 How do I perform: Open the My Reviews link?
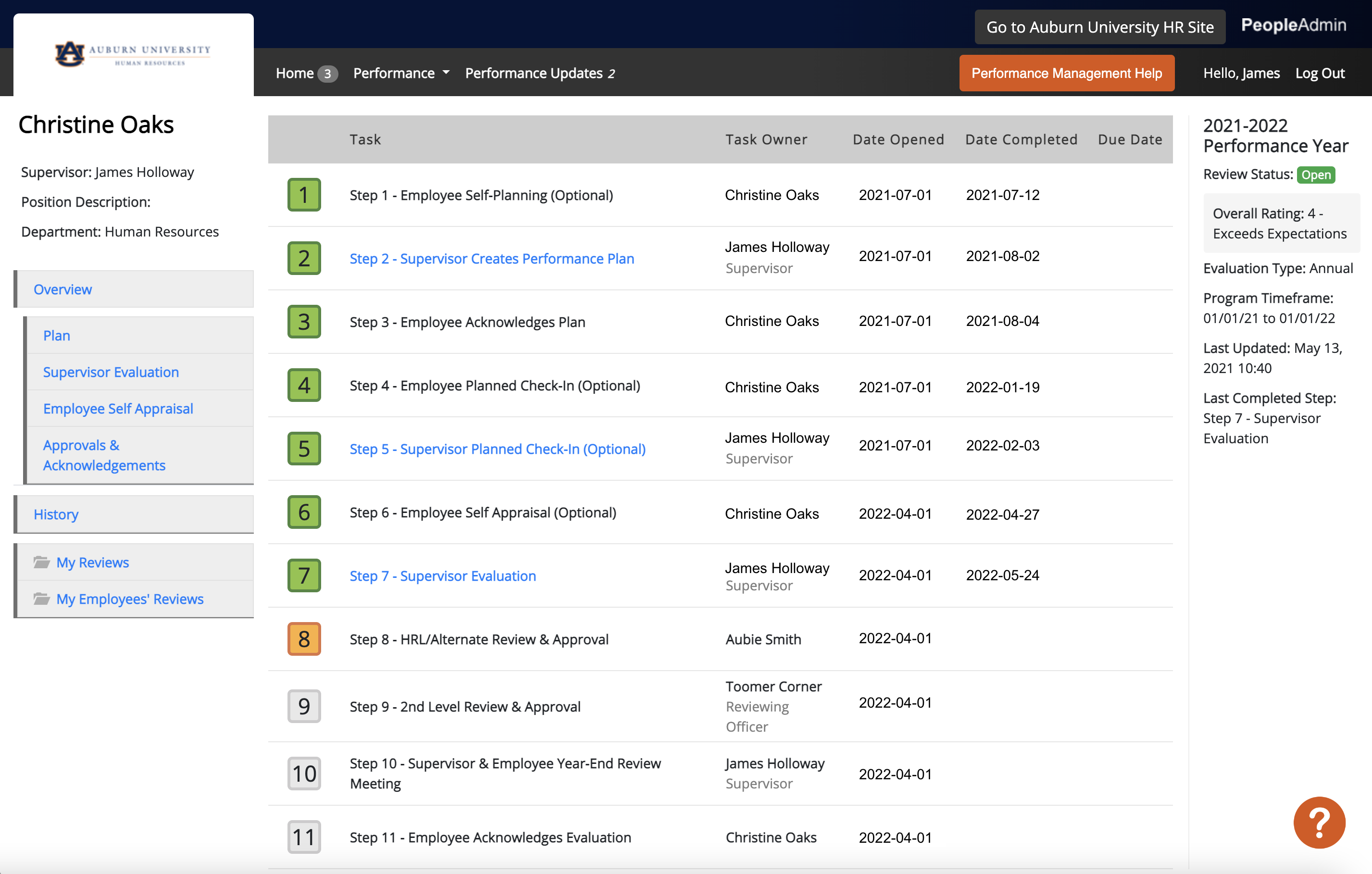pyautogui.click(x=93, y=562)
